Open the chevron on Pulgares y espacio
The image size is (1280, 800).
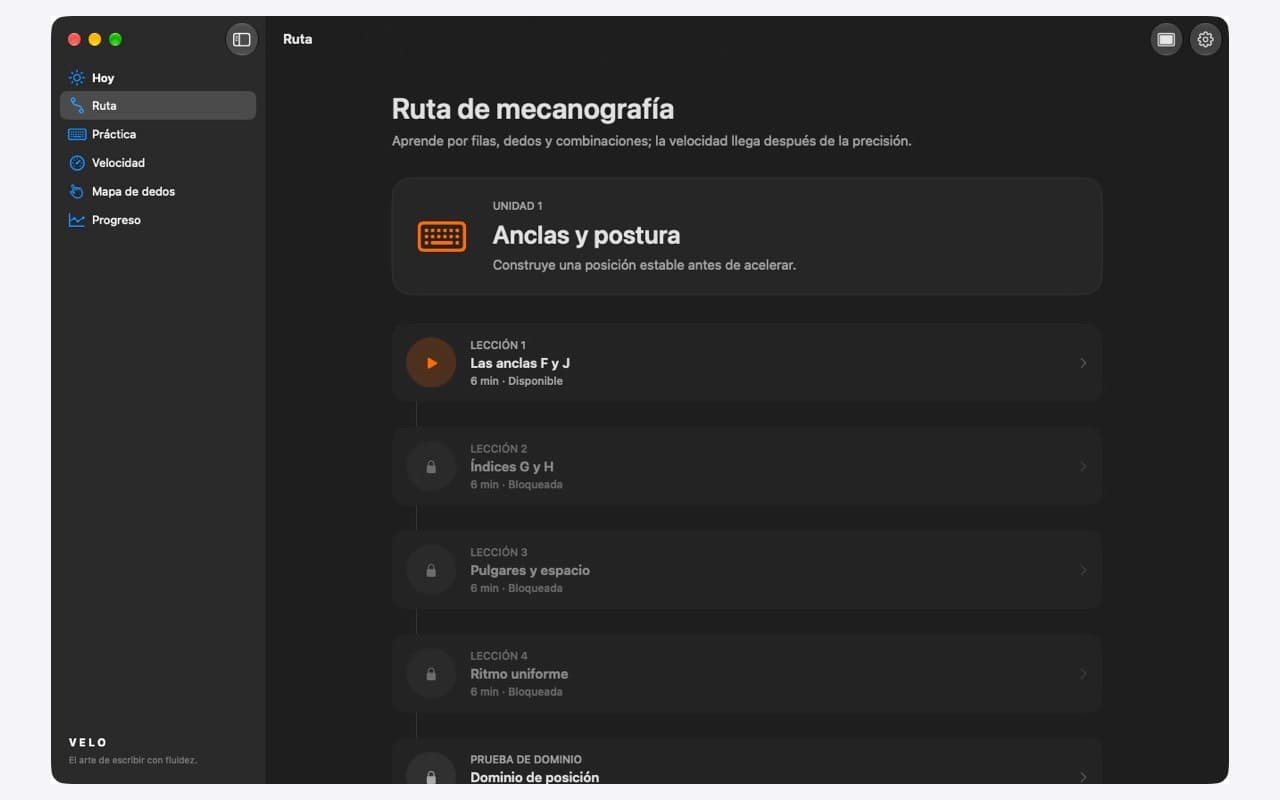click(x=1083, y=570)
